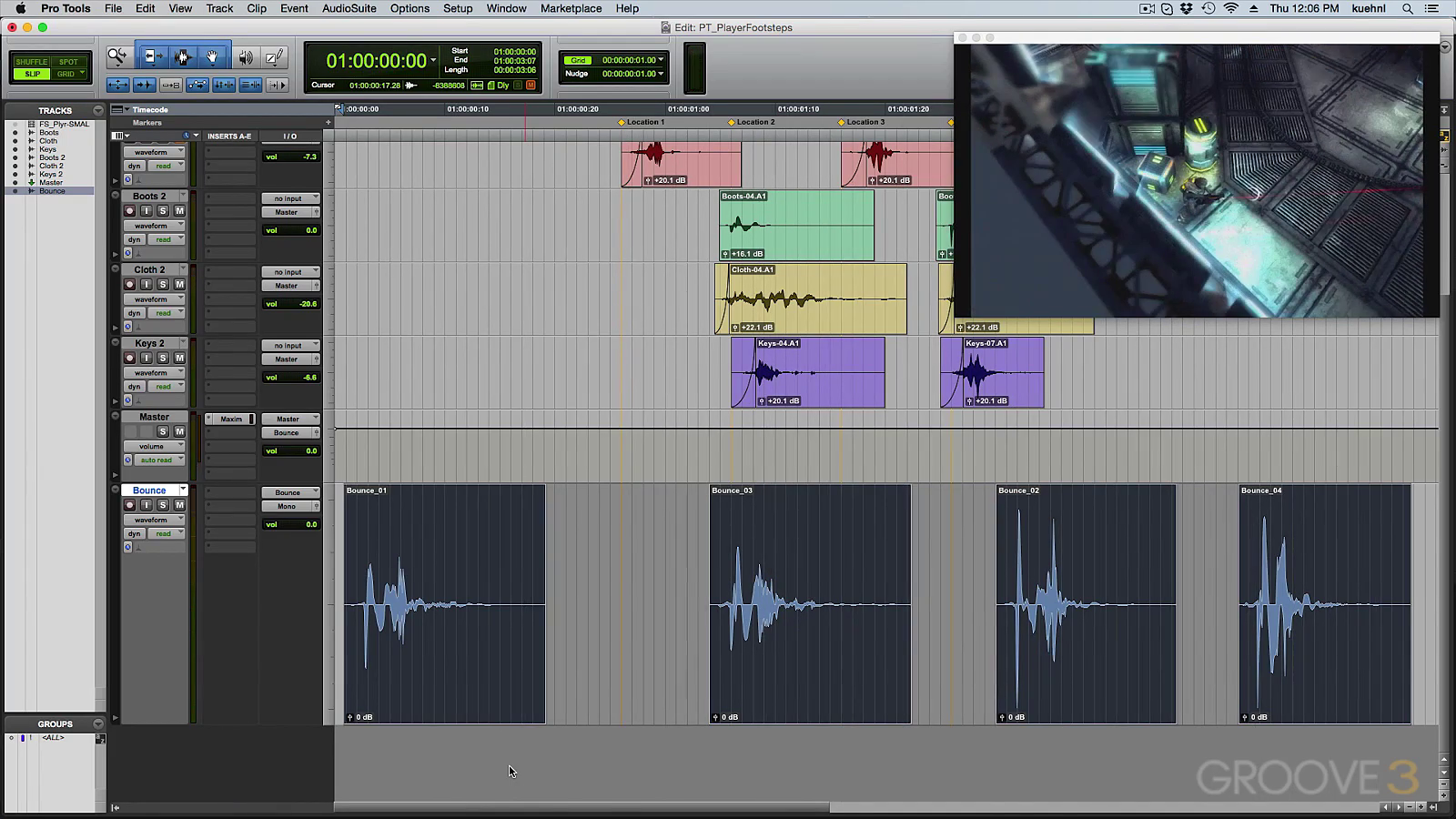Image resolution: width=1456 pixels, height=819 pixels.
Task: Toggle Insertion Follows Playback button
Action: click(x=277, y=85)
